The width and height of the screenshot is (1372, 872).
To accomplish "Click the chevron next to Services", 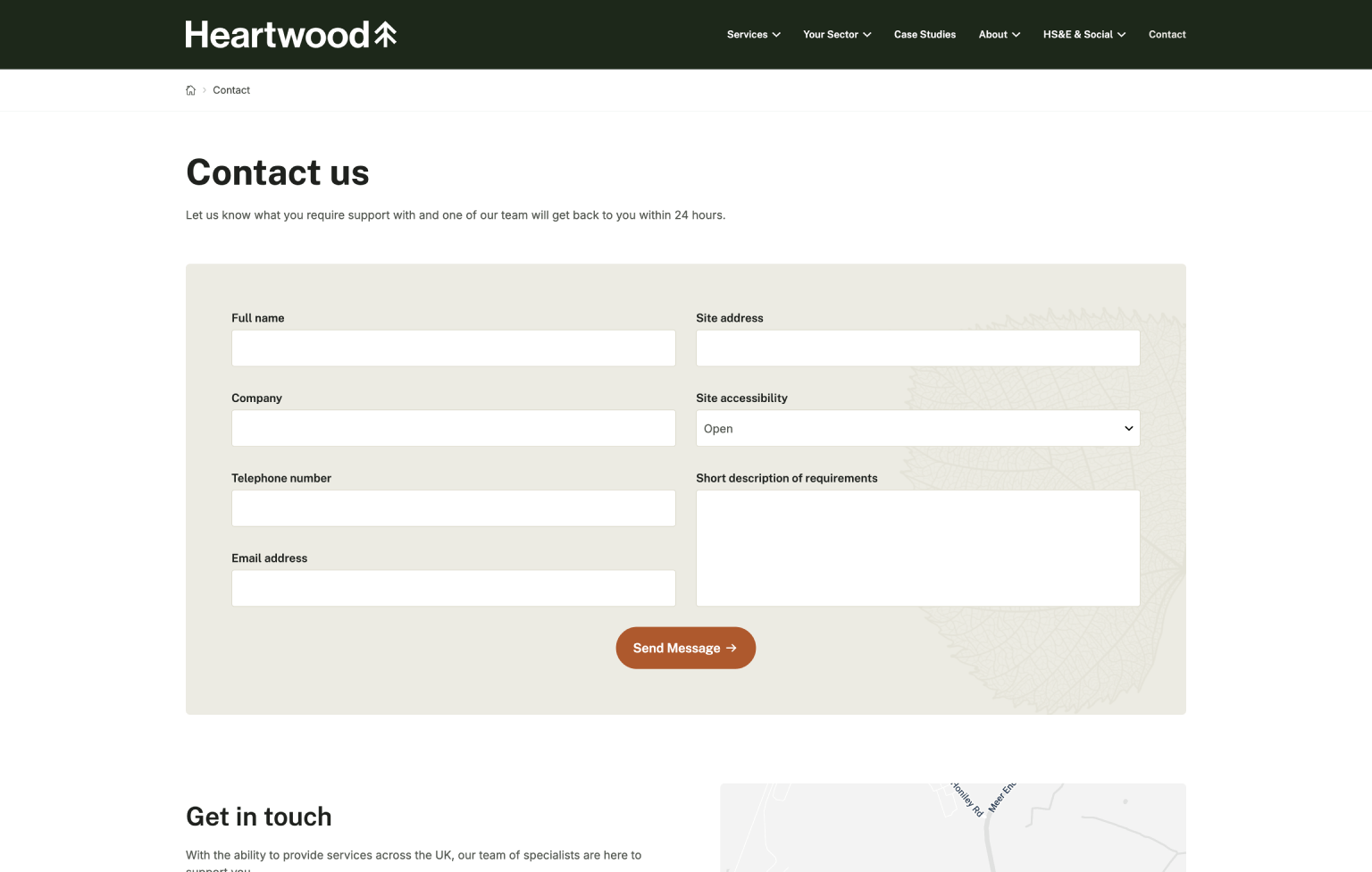I will coord(776,35).
